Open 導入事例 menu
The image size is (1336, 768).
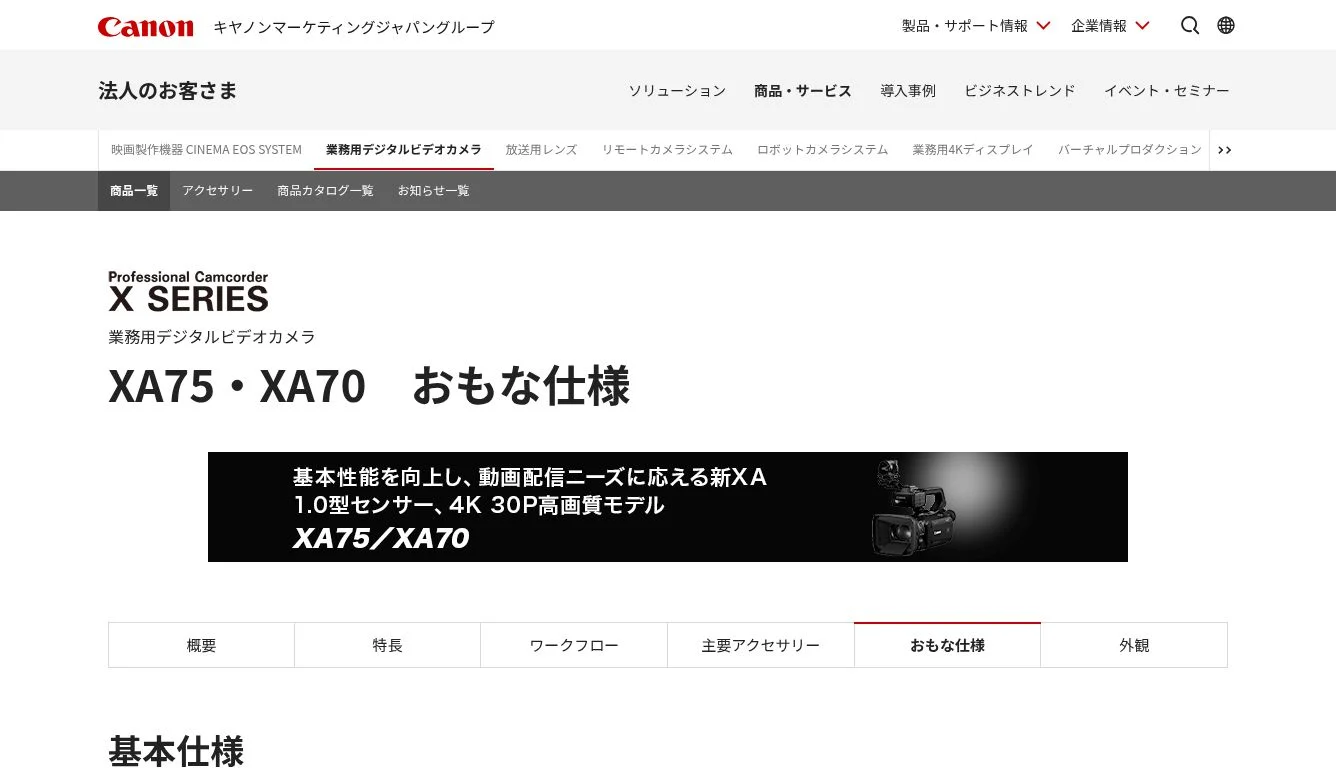point(908,91)
